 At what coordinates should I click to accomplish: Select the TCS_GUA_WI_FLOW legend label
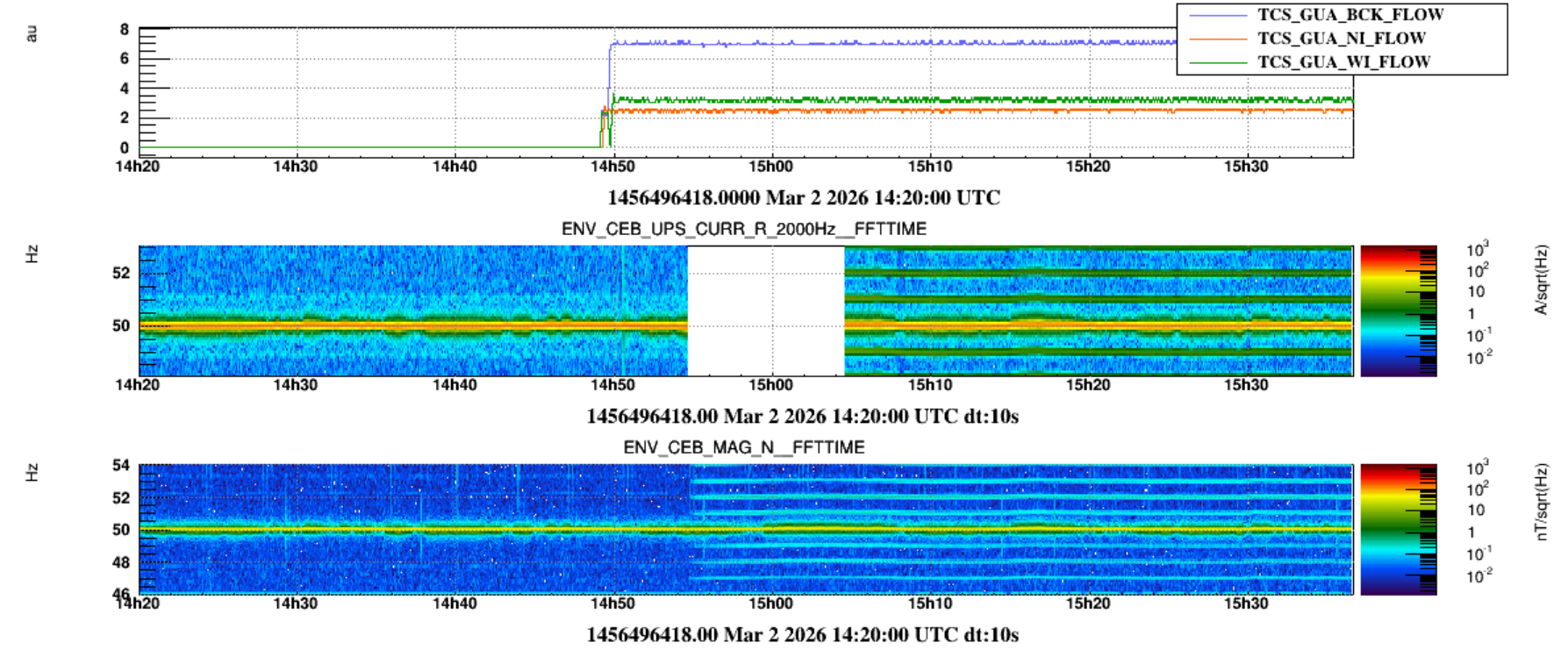point(1343,62)
